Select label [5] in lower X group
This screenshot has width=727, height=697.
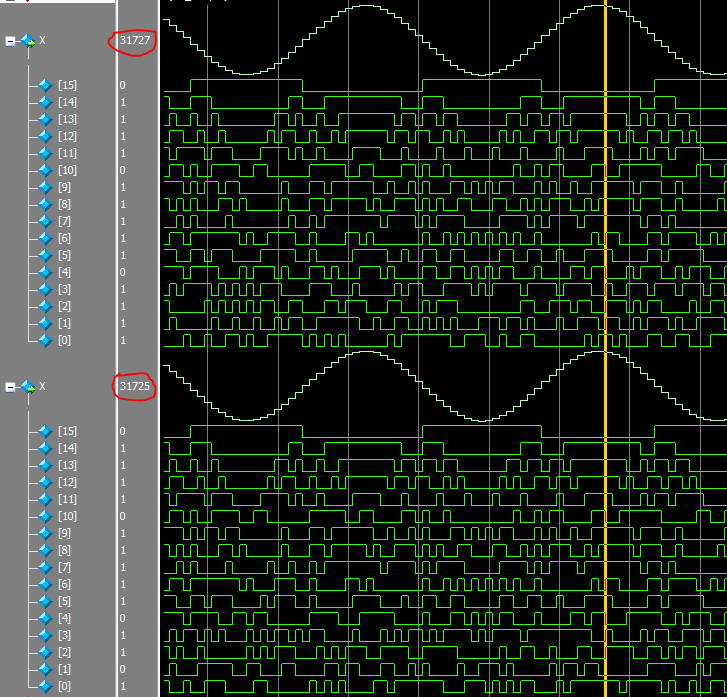click(64, 601)
